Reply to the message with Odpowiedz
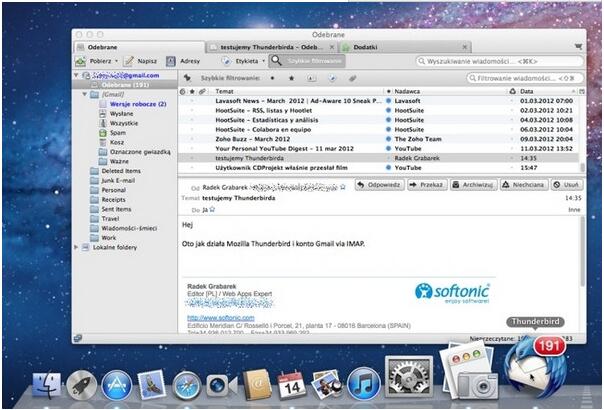604x410 pixels. (379, 185)
